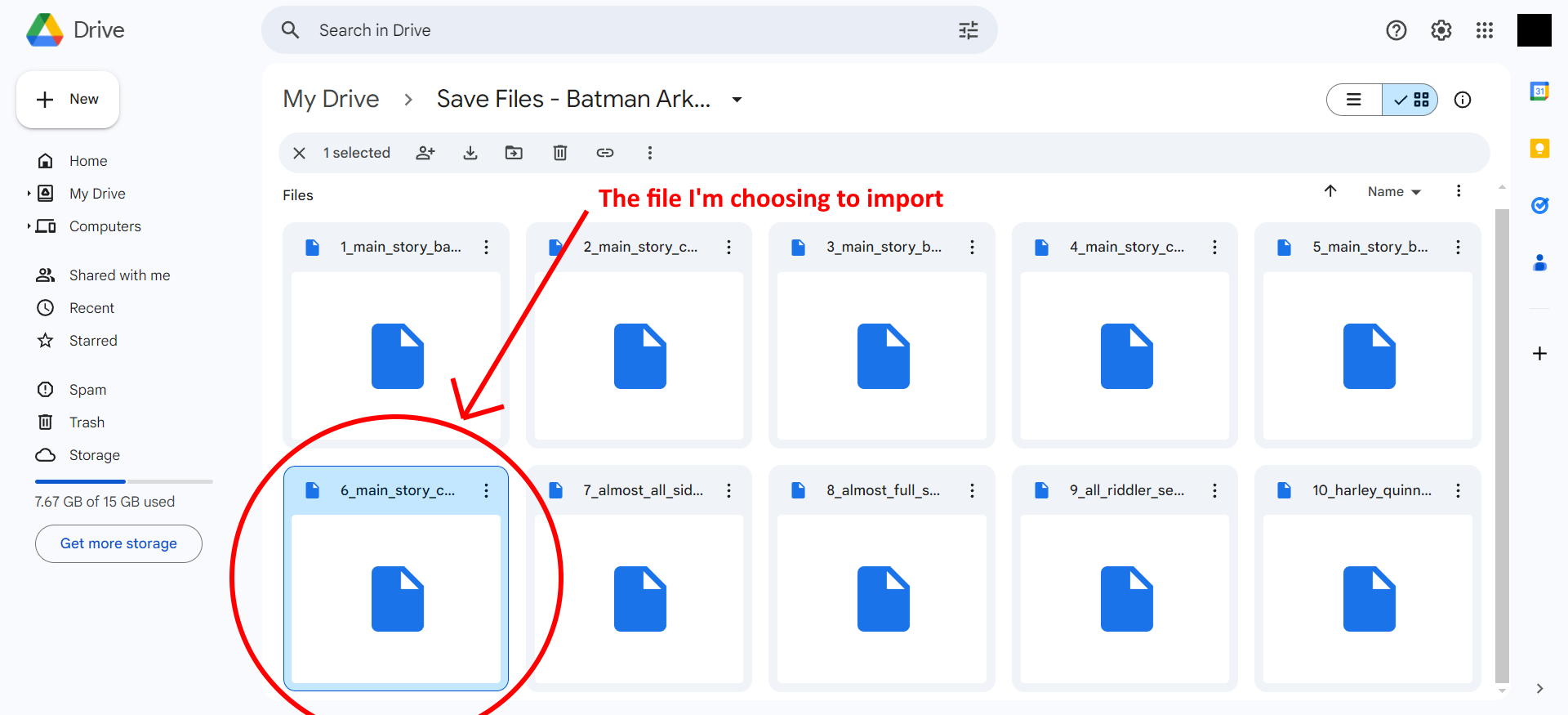Click Get more storage button

[x=118, y=543]
